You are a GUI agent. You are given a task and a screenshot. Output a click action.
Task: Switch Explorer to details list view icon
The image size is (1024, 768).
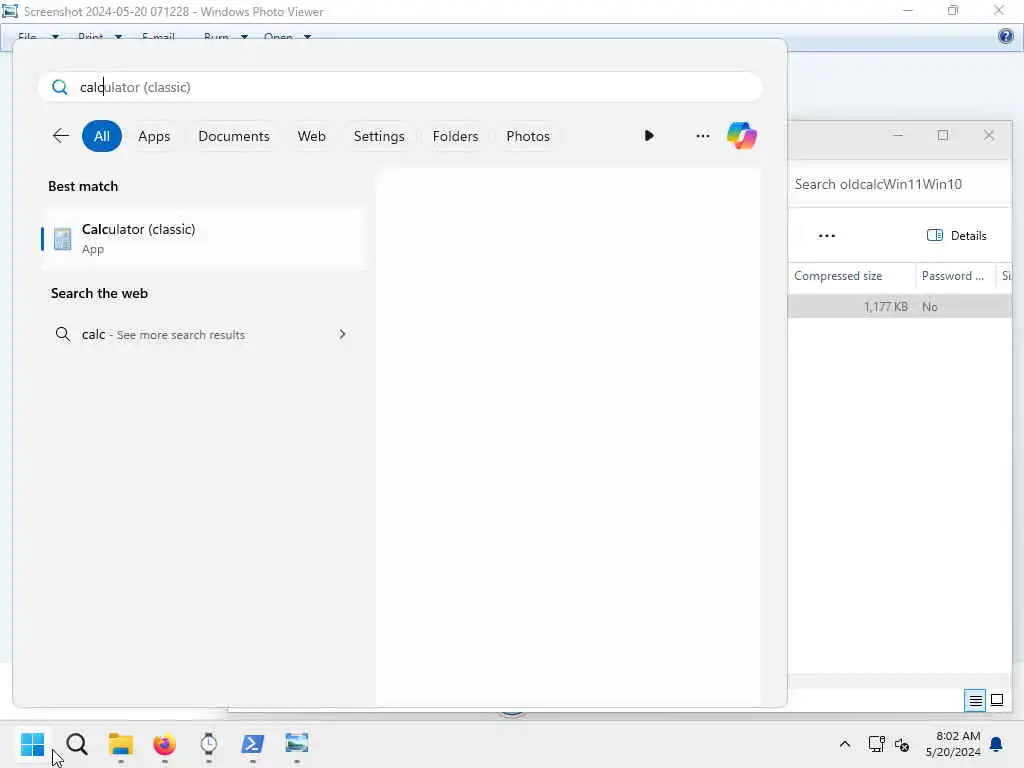[x=975, y=700]
